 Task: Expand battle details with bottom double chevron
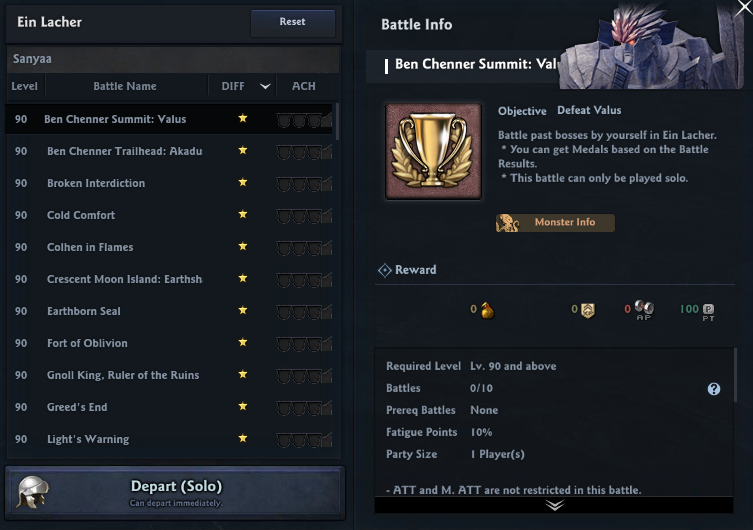coord(554,505)
